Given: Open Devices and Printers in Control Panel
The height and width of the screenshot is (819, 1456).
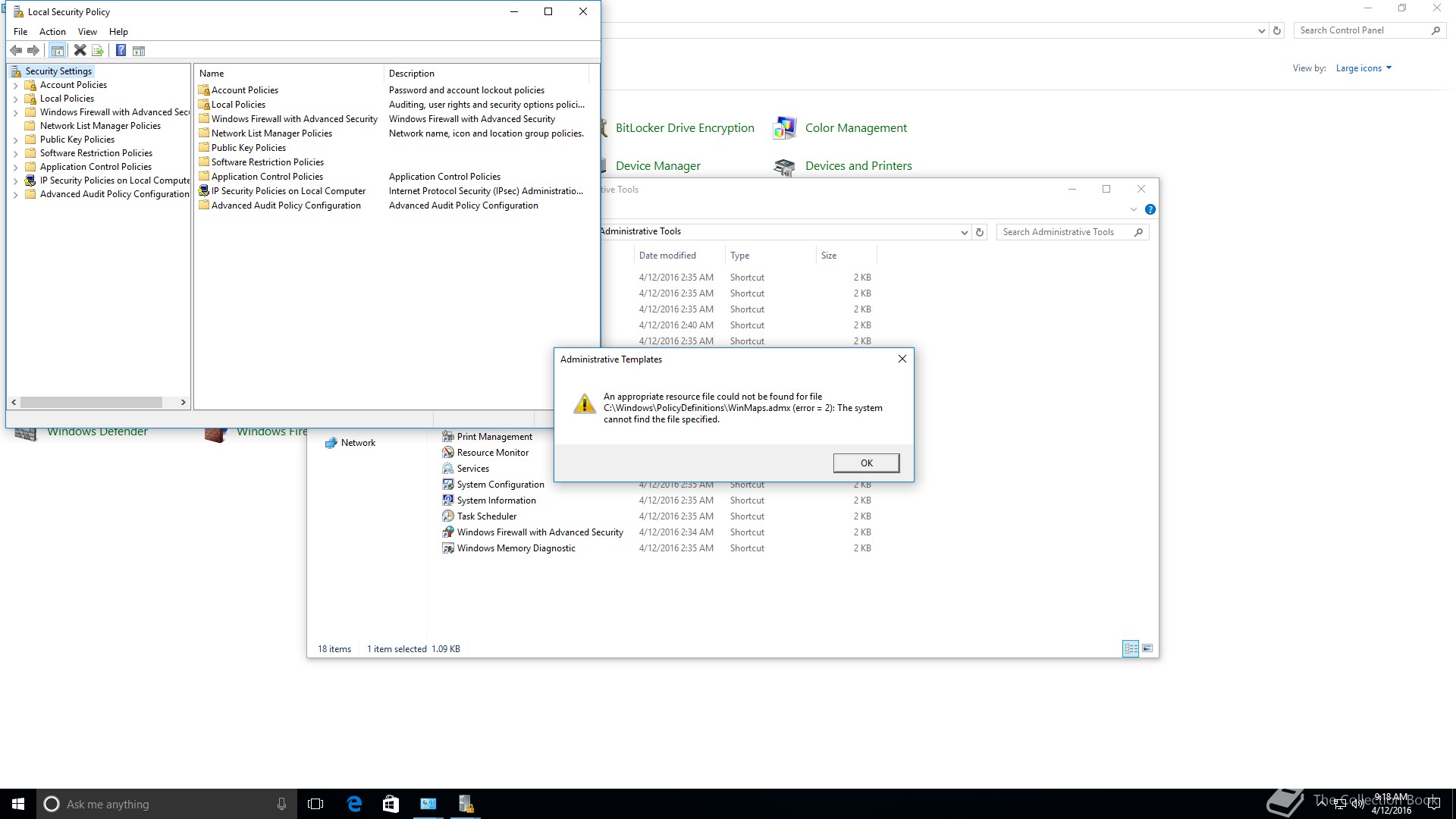Looking at the screenshot, I should (x=858, y=166).
